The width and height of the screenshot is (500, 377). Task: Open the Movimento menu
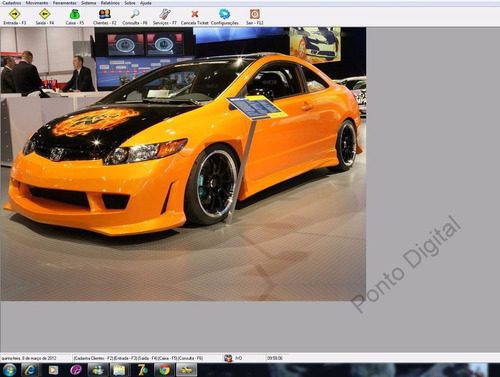pyautogui.click(x=37, y=3)
